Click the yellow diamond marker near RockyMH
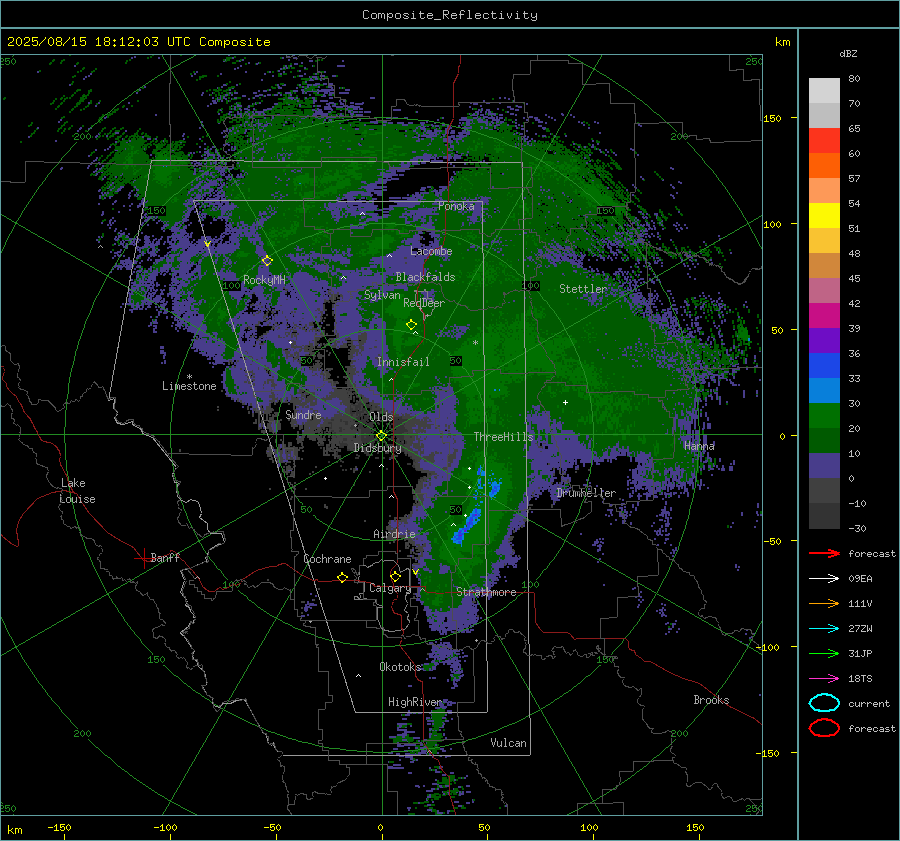Viewport: 900px width, 841px height. [x=267, y=261]
